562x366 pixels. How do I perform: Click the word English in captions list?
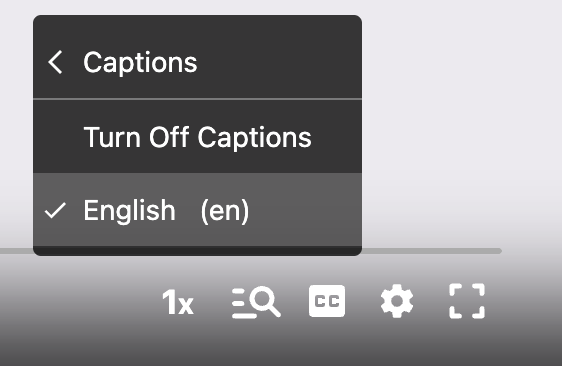click(129, 211)
